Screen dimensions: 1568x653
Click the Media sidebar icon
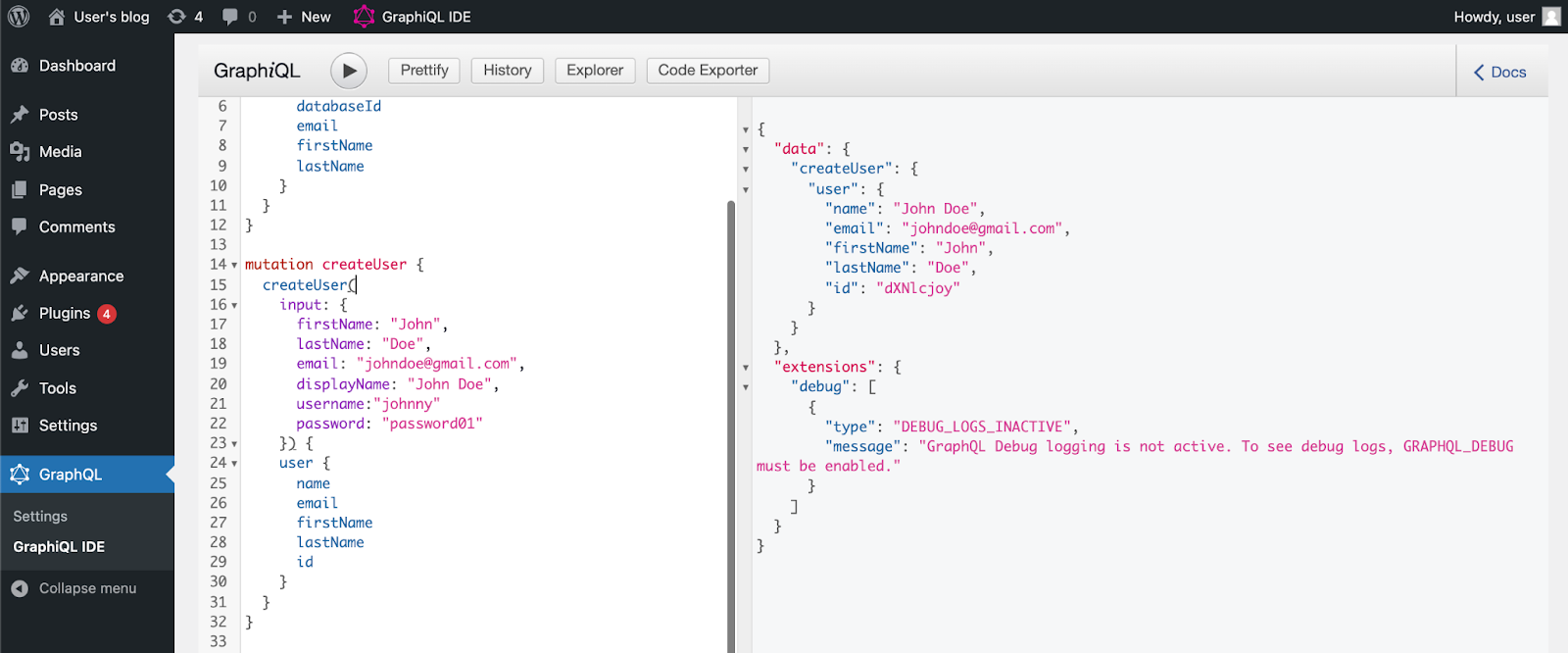click(x=20, y=152)
